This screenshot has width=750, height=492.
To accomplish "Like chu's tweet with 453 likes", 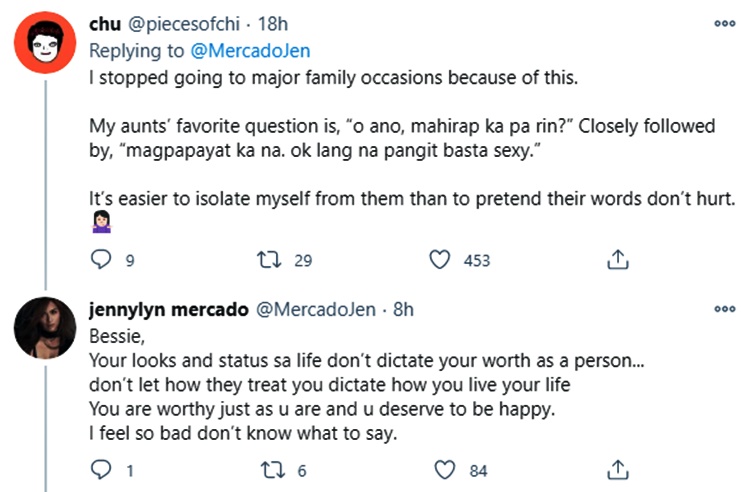I will pos(439,260).
